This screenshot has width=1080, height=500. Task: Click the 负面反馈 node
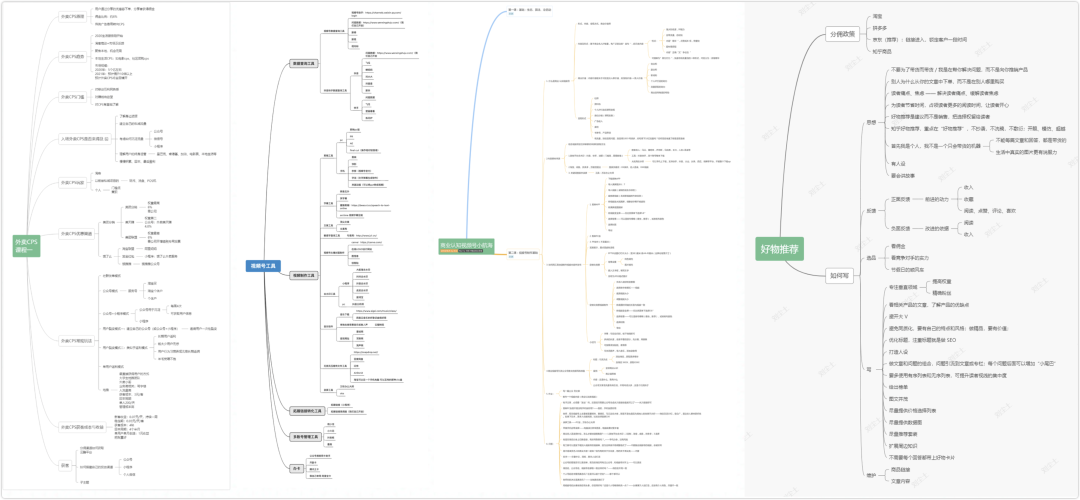pos(900,228)
